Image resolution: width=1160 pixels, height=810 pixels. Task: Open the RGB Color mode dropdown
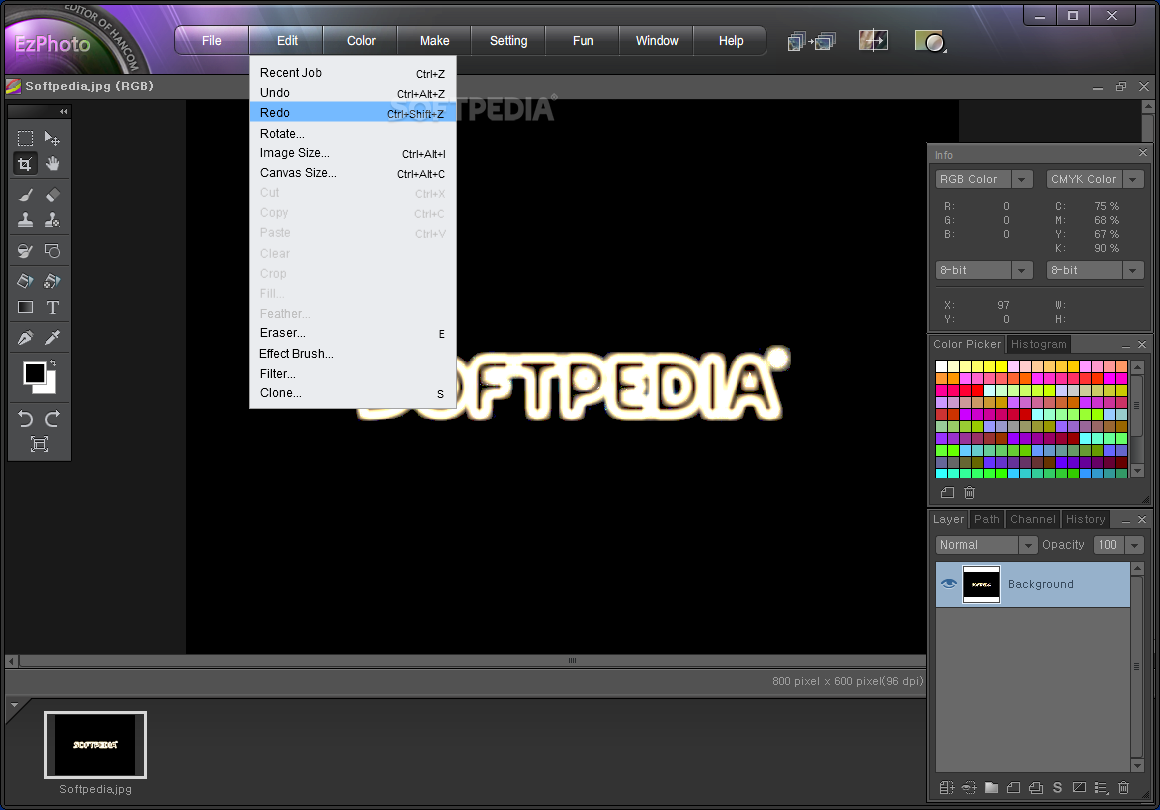pyautogui.click(x=1022, y=179)
